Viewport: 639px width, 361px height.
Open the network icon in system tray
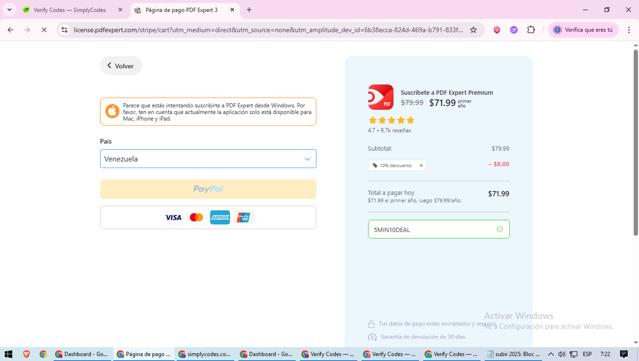point(573,354)
